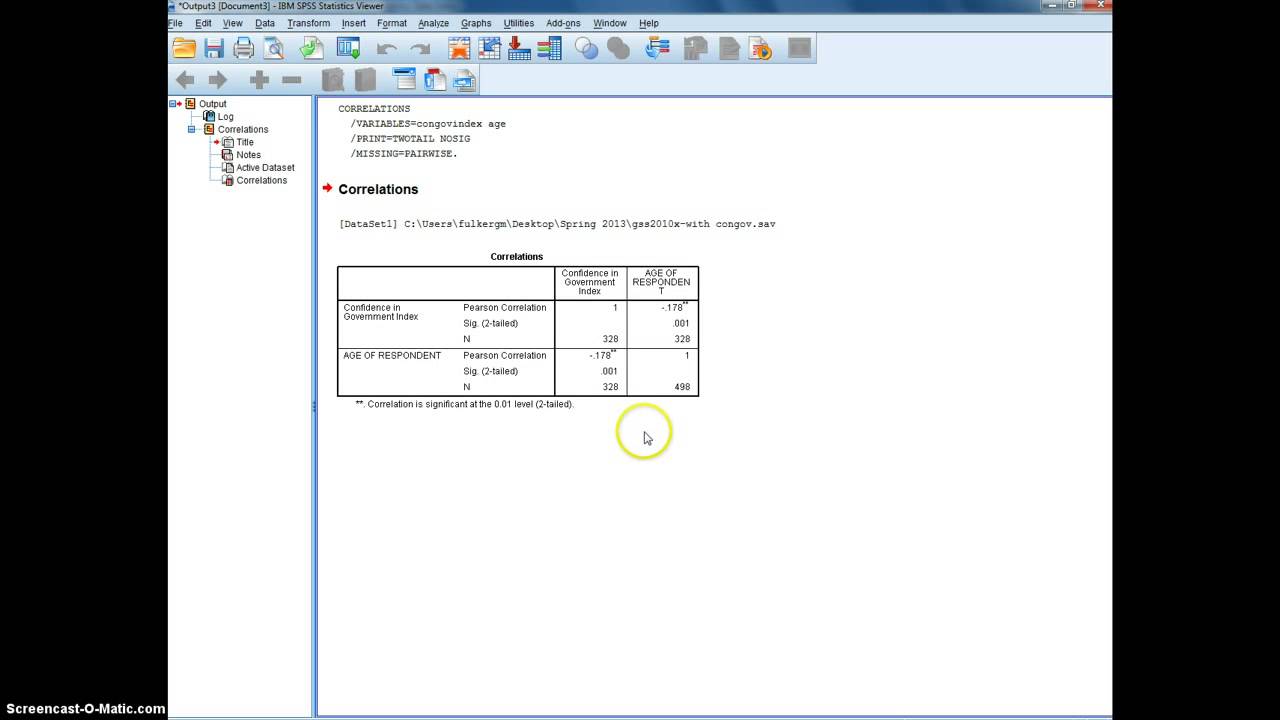Image resolution: width=1280 pixels, height=720 pixels.
Task: Save the output document with floppy icon
Action: coord(214,48)
